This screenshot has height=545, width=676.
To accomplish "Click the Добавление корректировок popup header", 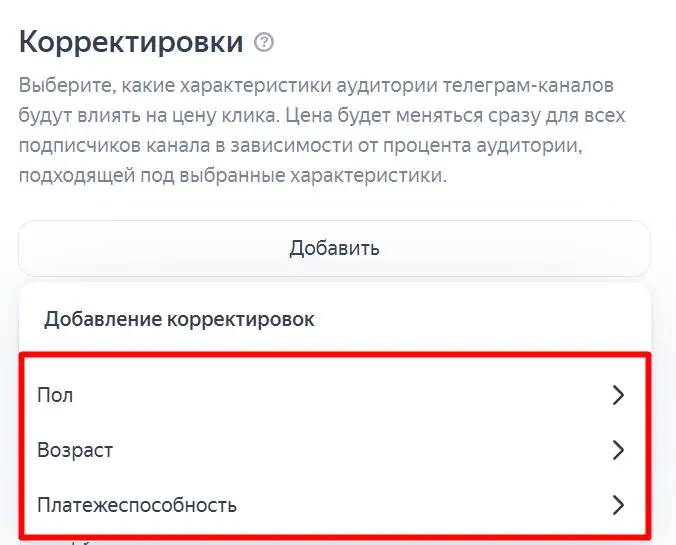I will (x=179, y=319).
